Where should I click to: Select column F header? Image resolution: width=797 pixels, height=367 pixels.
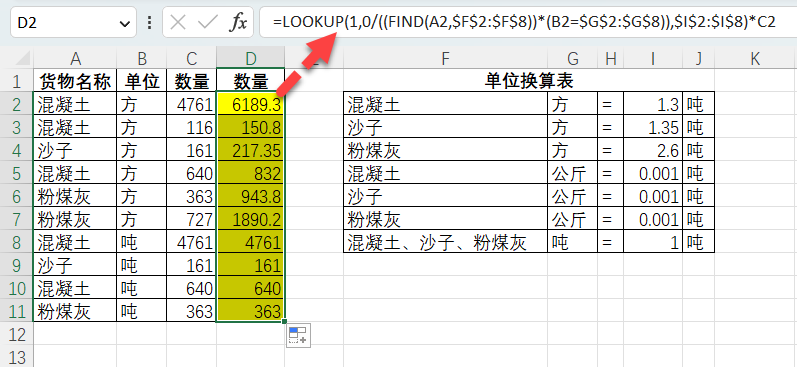pos(446,59)
